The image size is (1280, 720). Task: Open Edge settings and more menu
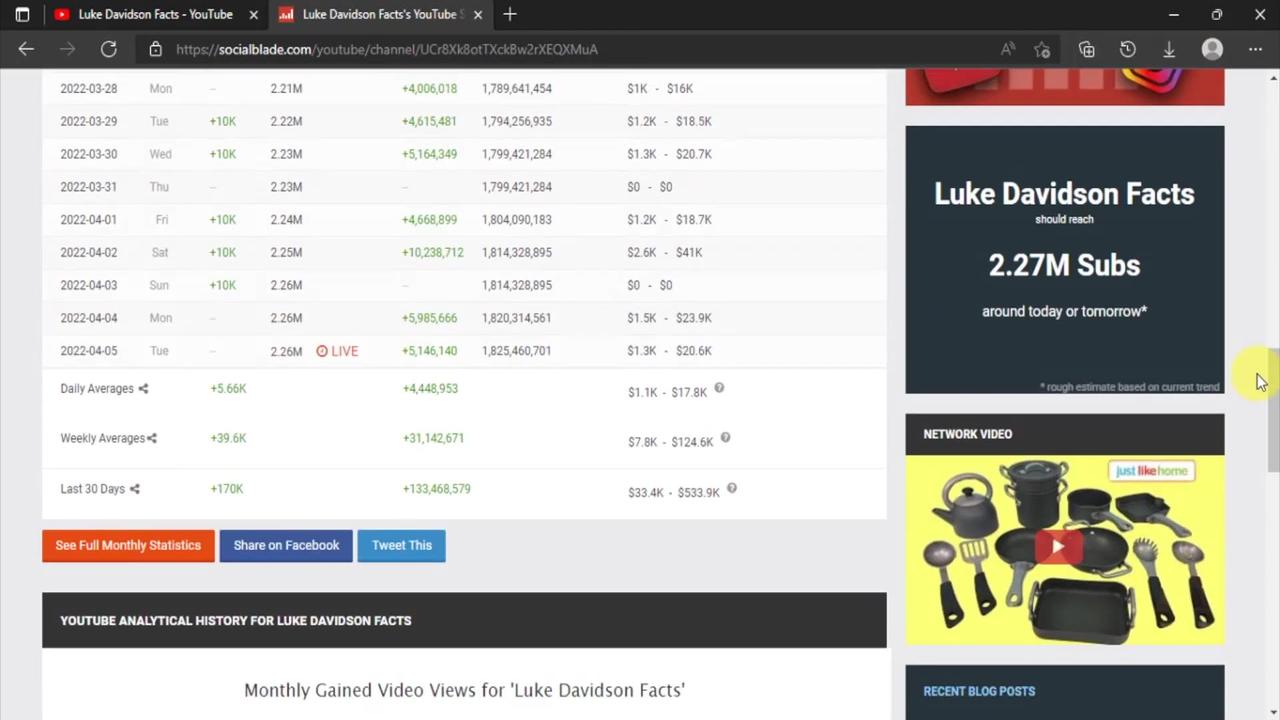(1255, 49)
